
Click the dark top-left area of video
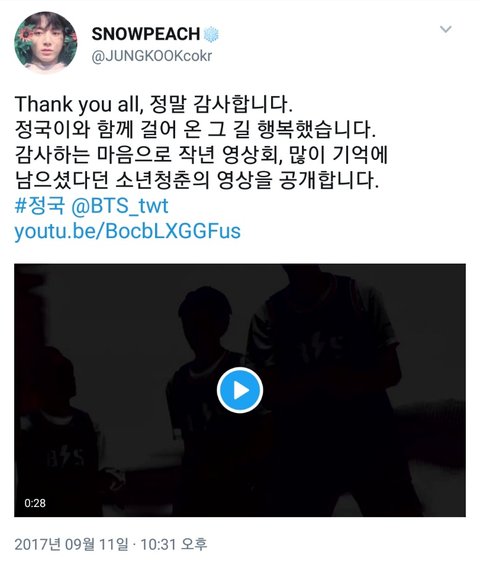click(91, 301)
